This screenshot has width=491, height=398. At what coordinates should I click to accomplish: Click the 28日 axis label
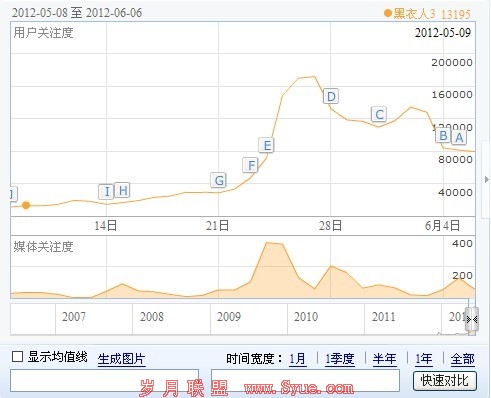pyautogui.click(x=330, y=226)
